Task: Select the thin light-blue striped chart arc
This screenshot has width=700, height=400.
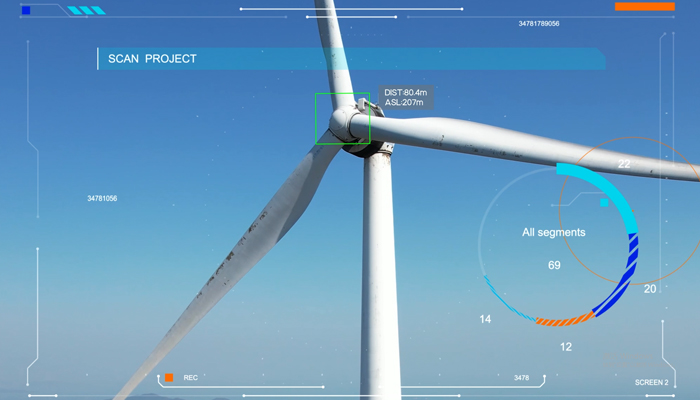Action: pos(503,300)
